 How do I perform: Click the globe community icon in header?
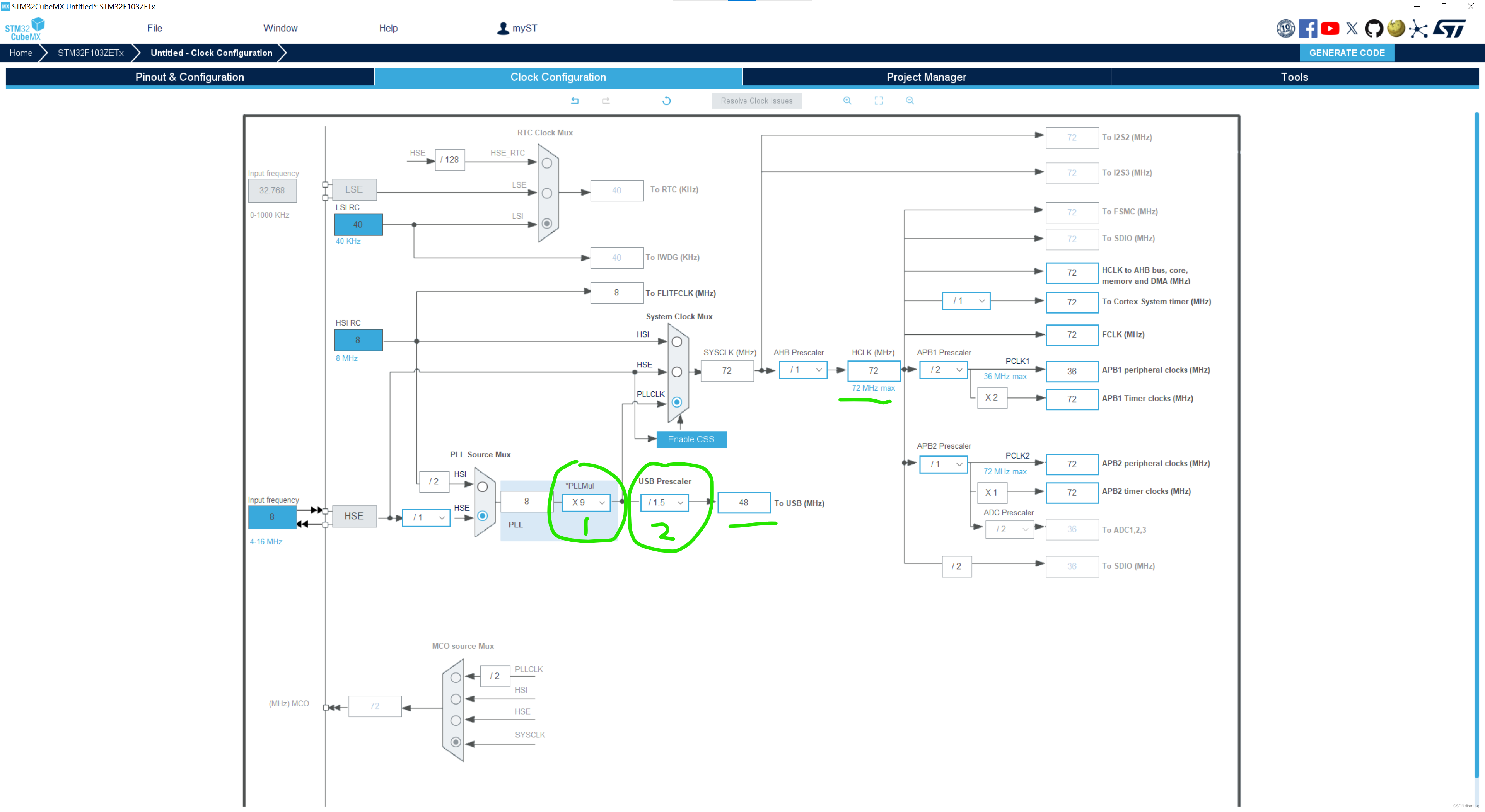1396,28
